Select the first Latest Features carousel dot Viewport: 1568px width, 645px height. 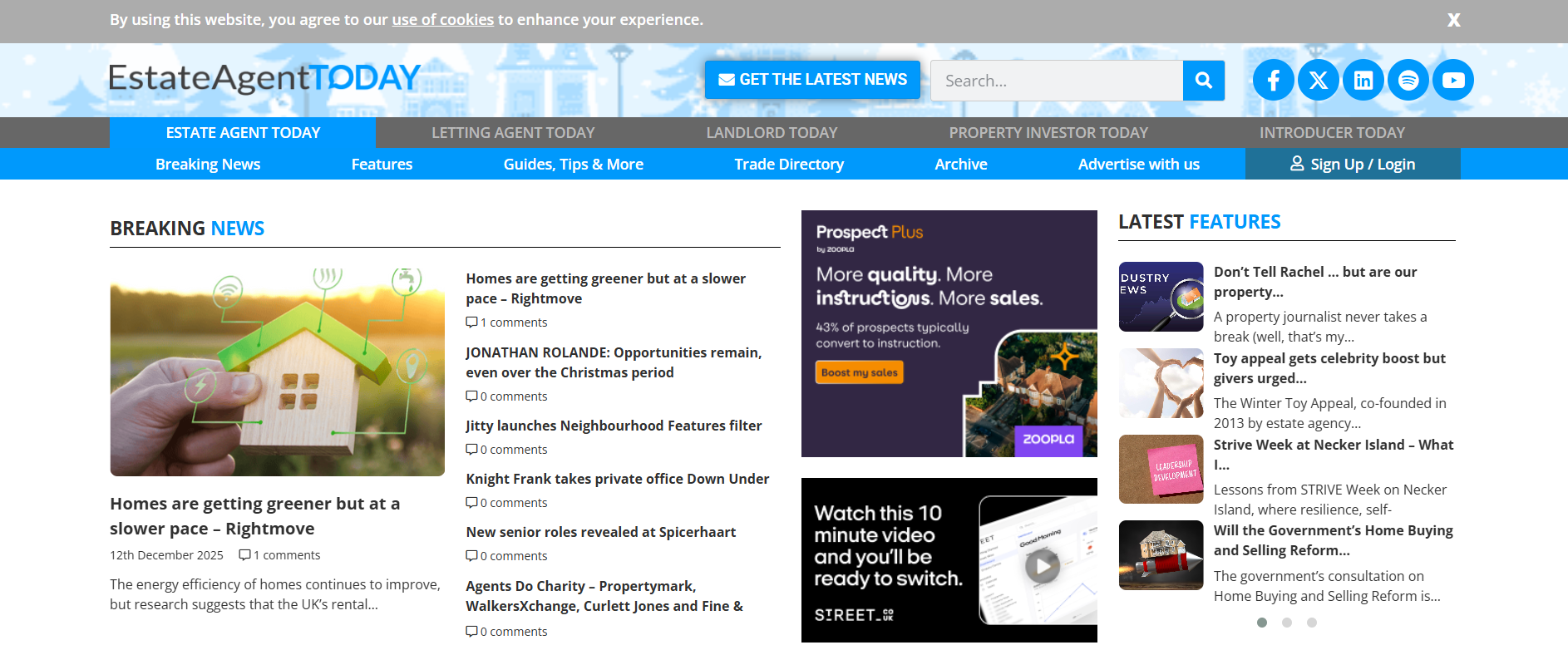click(x=1262, y=623)
